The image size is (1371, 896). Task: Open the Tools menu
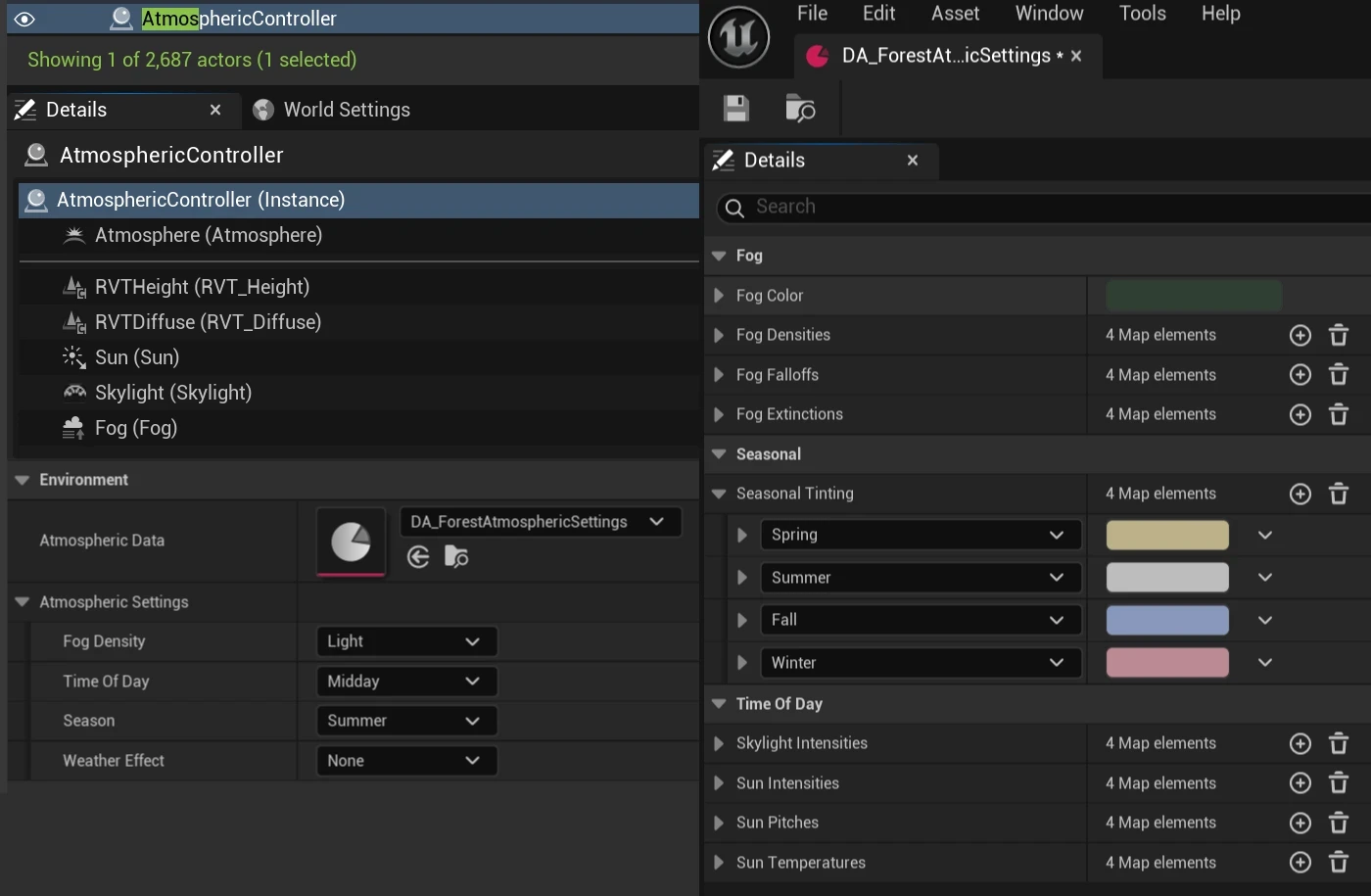click(x=1142, y=13)
